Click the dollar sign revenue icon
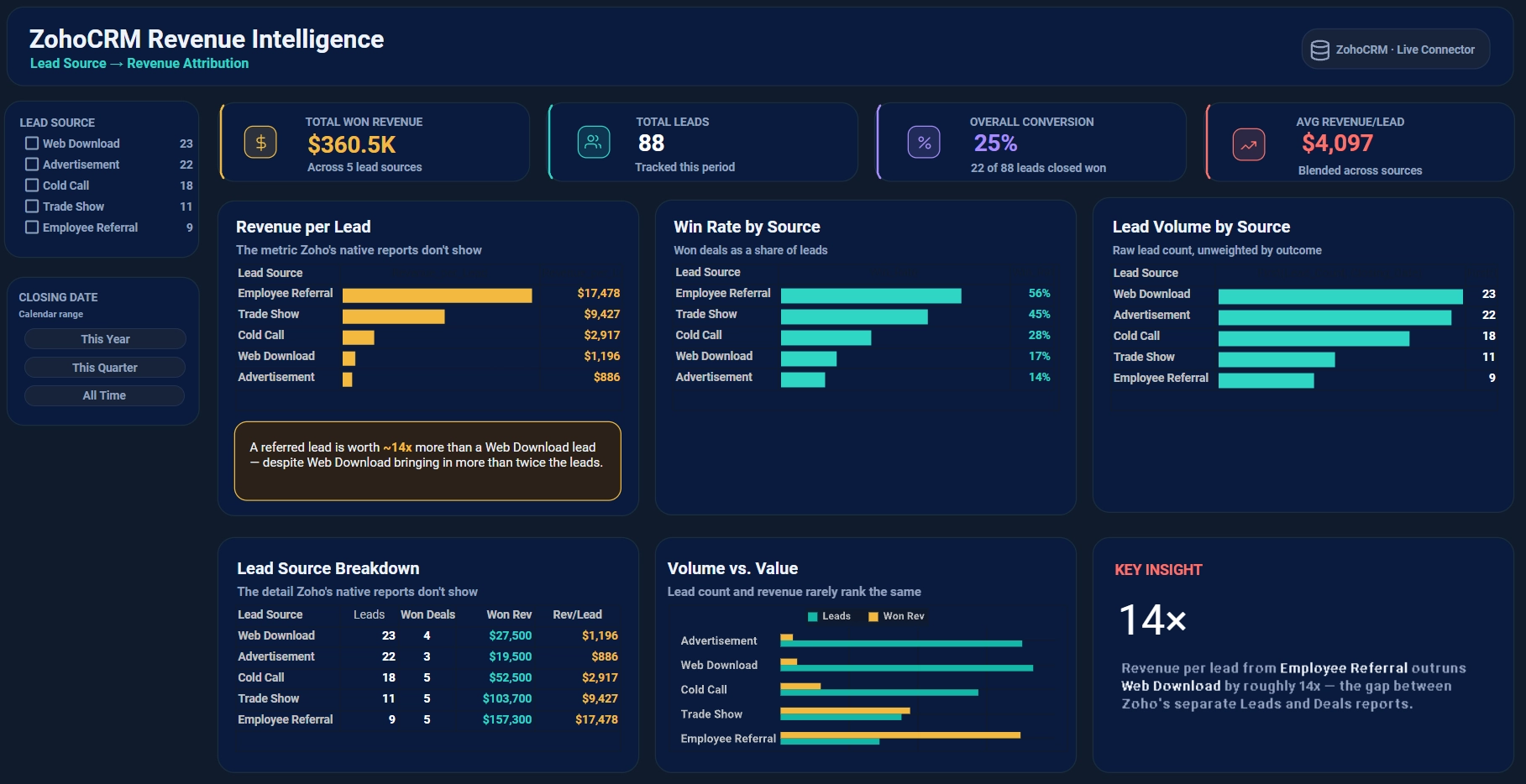 point(260,143)
